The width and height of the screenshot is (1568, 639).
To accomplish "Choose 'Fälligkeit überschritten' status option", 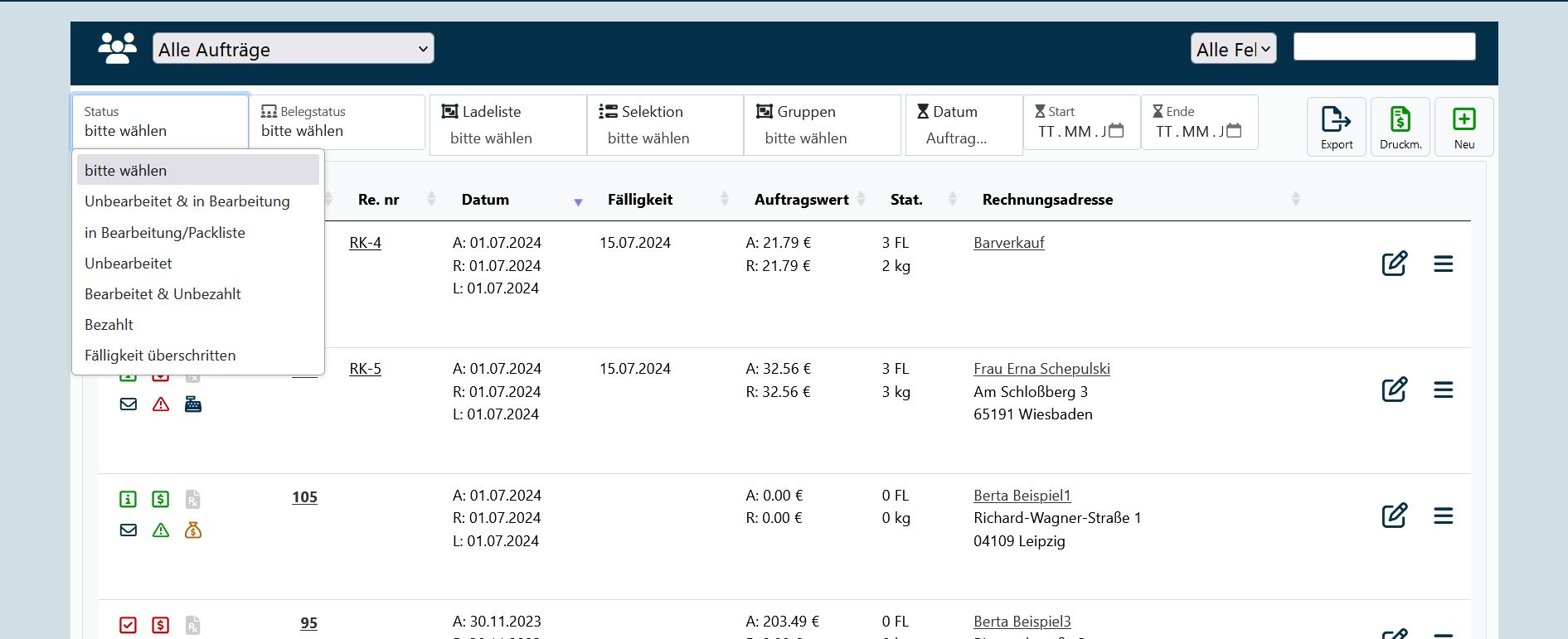I will [x=160, y=356].
